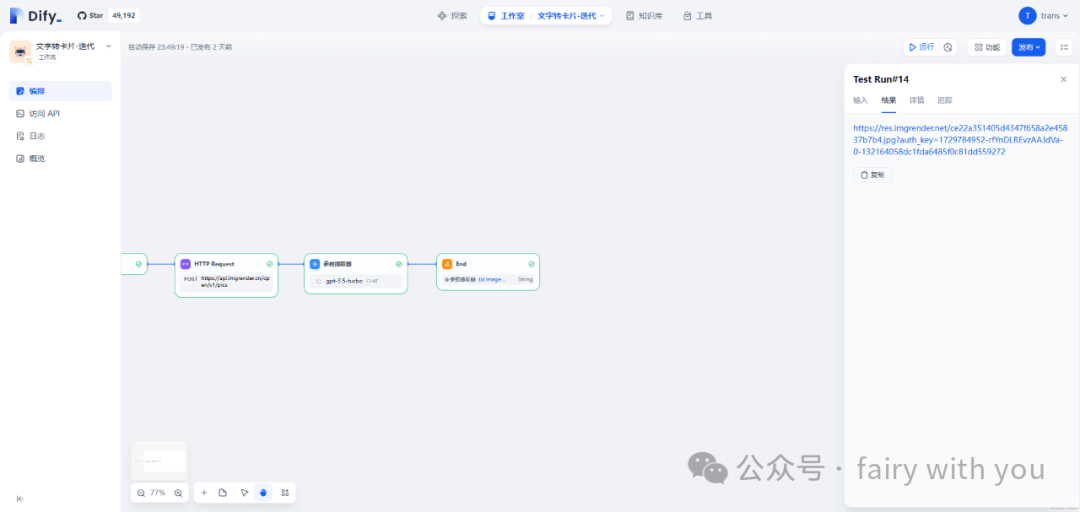
Task: Expand the 文字转卡片-迭代 app selector in sidebar
Action: click(x=108, y=46)
